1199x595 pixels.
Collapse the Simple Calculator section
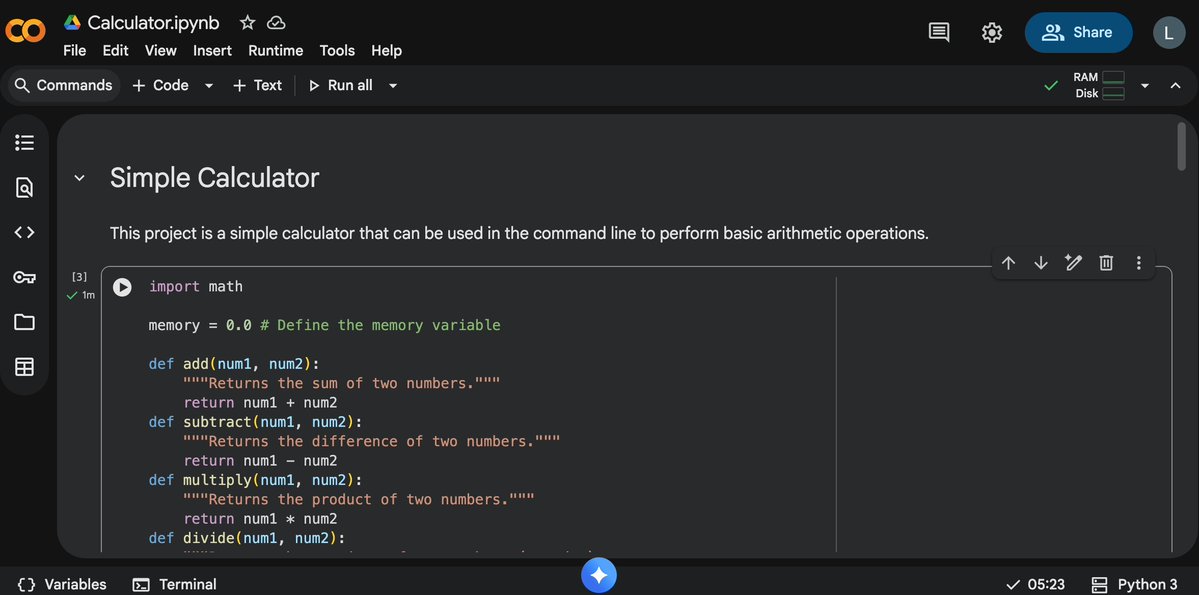[79, 177]
